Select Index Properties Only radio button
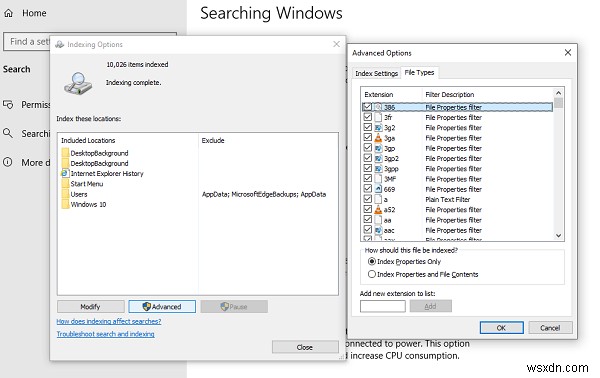The width and height of the screenshot is (600, 378). coord(371,262)
